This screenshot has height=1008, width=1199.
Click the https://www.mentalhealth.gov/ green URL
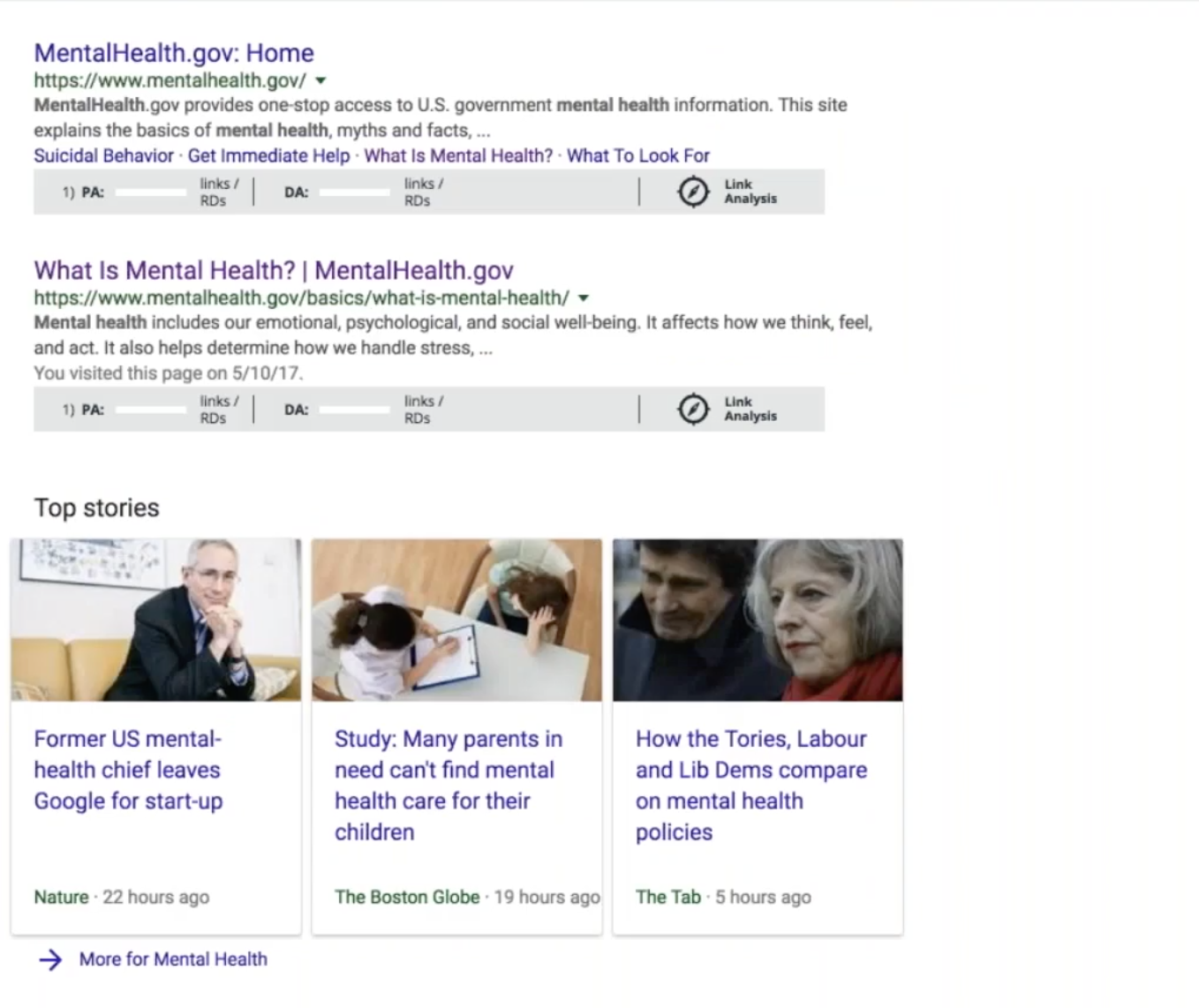pyautogui.click(x=170, y=80)
